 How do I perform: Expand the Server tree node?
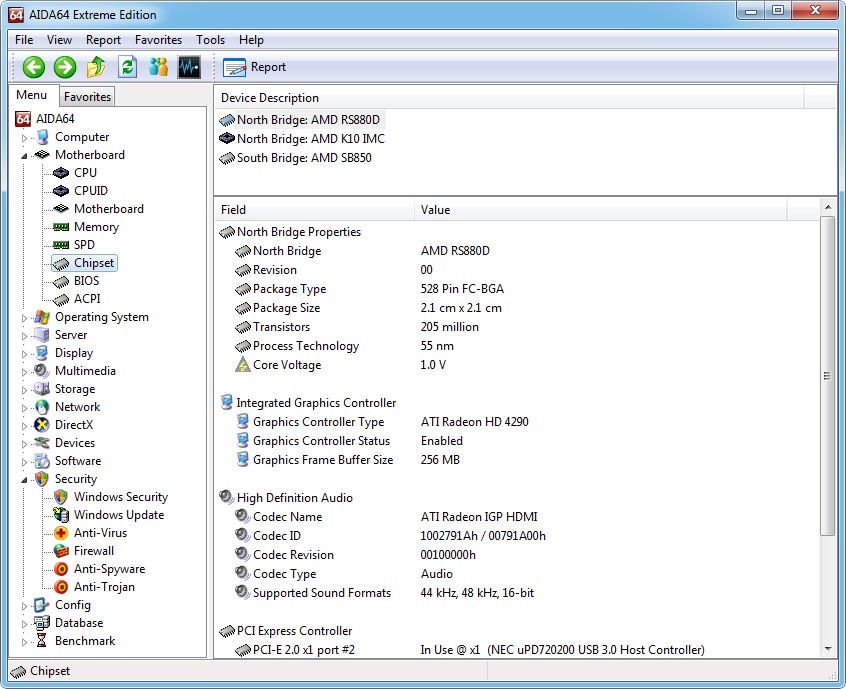click(x=24, y=336)
